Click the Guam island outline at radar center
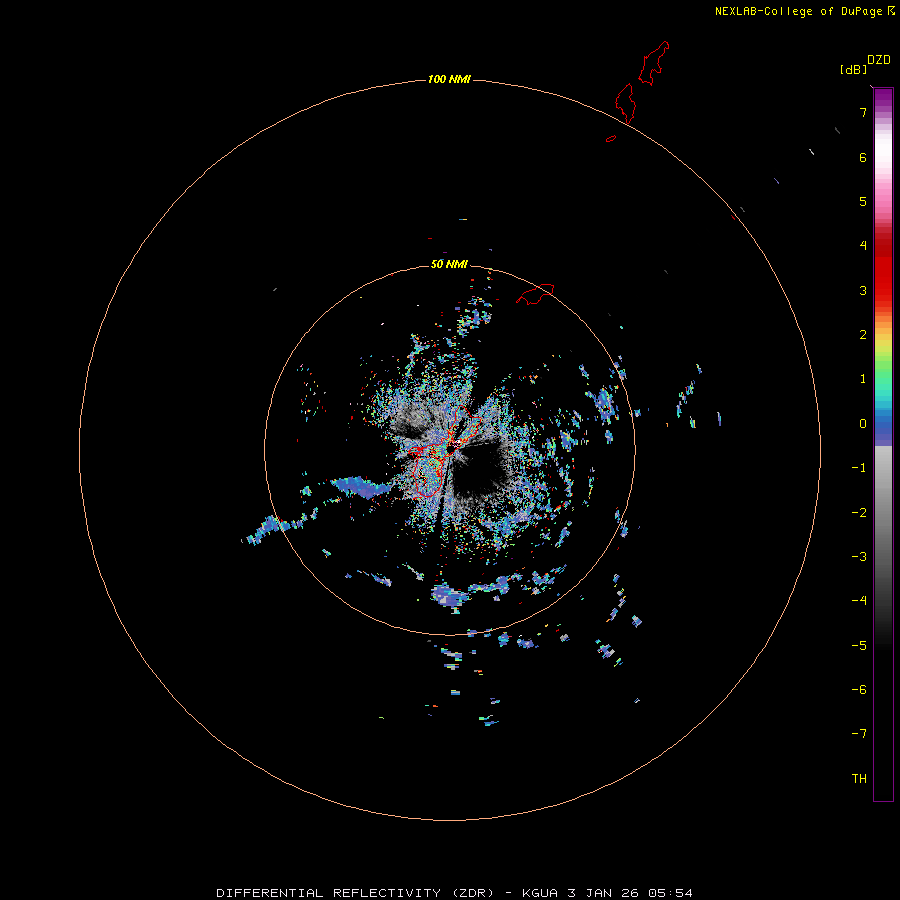This screenshot has width=900, height=900. (x=442, y=452)
